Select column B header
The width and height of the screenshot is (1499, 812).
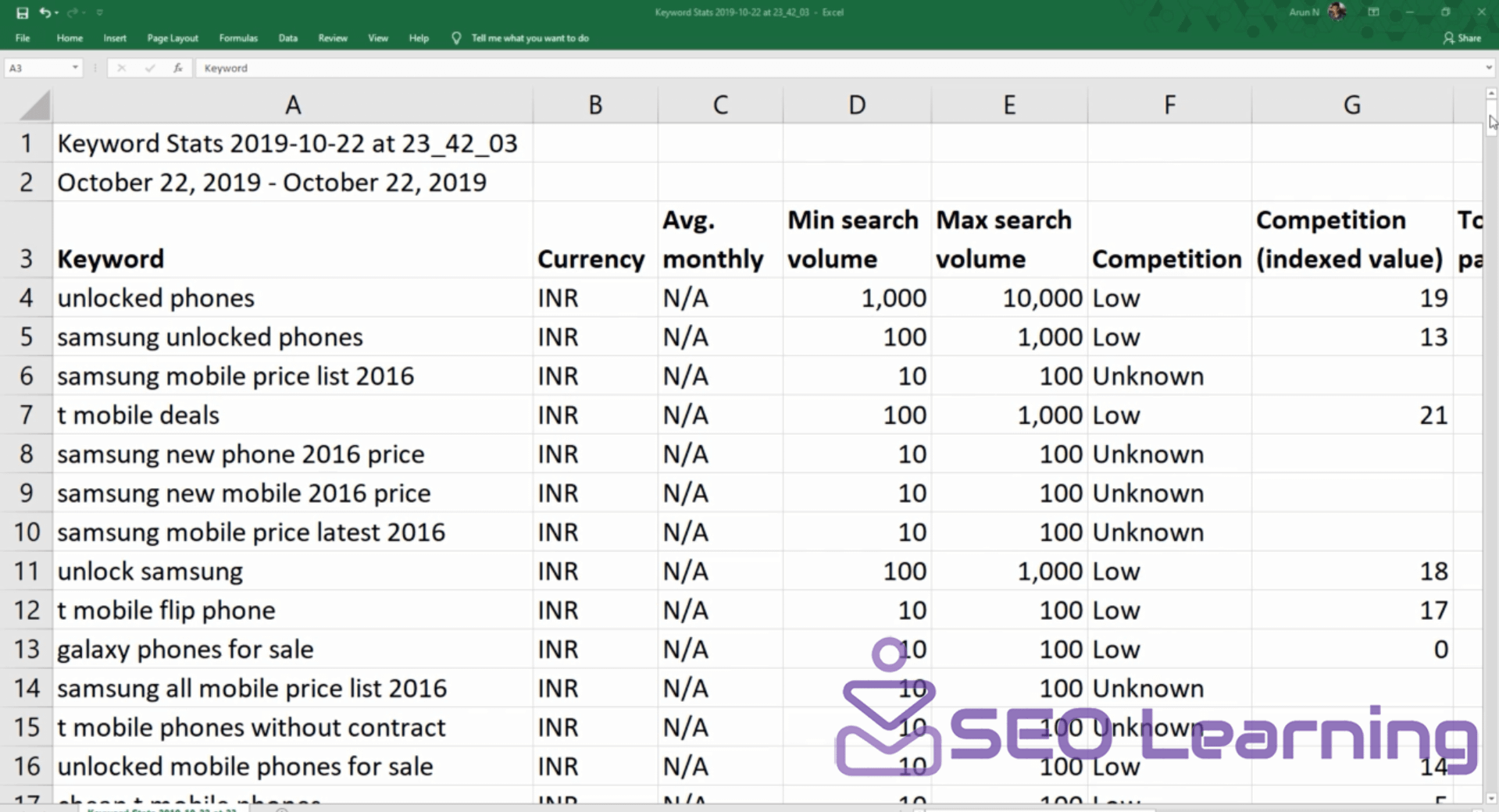[x=595, y=105]
